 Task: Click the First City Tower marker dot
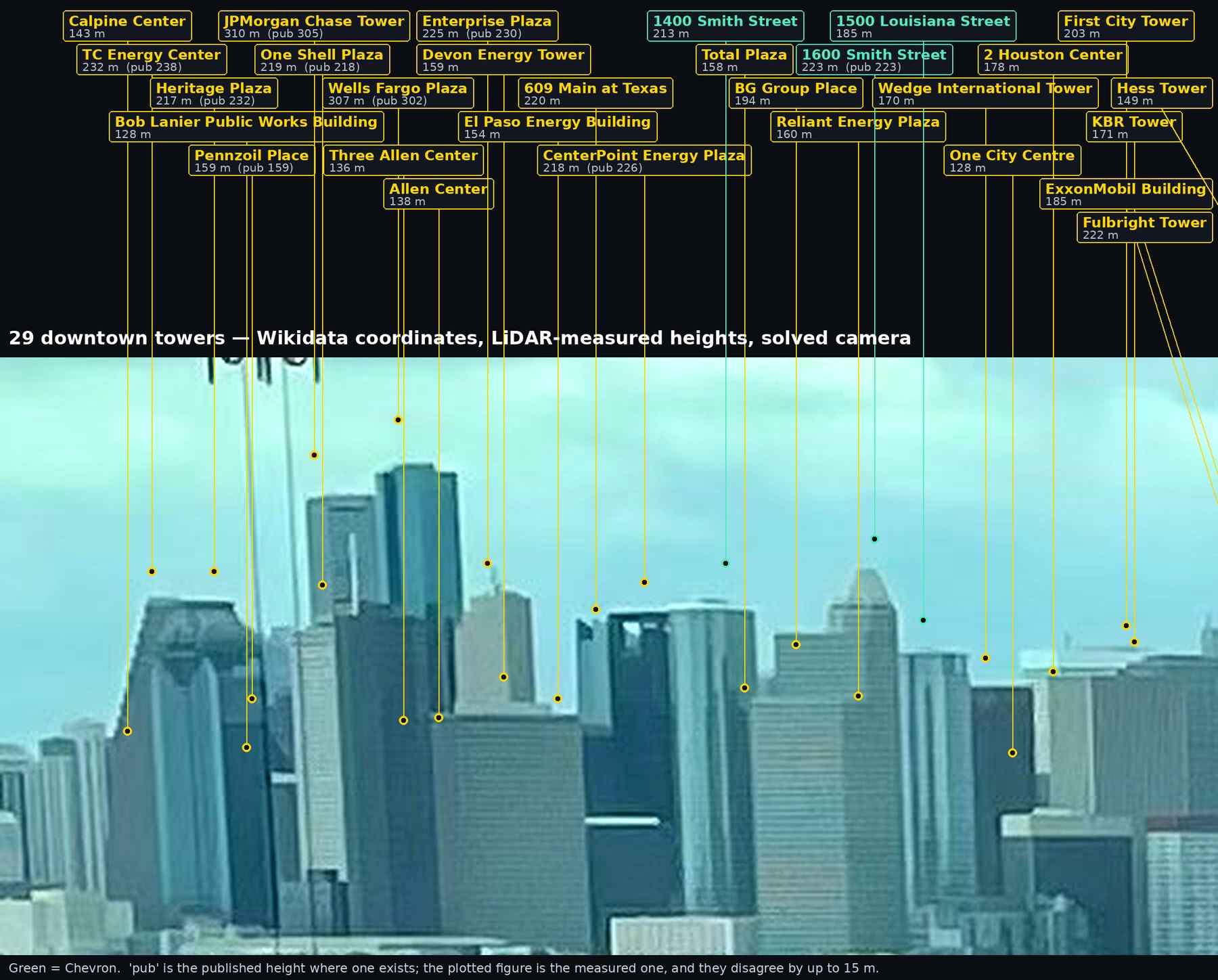point(1126,626)
